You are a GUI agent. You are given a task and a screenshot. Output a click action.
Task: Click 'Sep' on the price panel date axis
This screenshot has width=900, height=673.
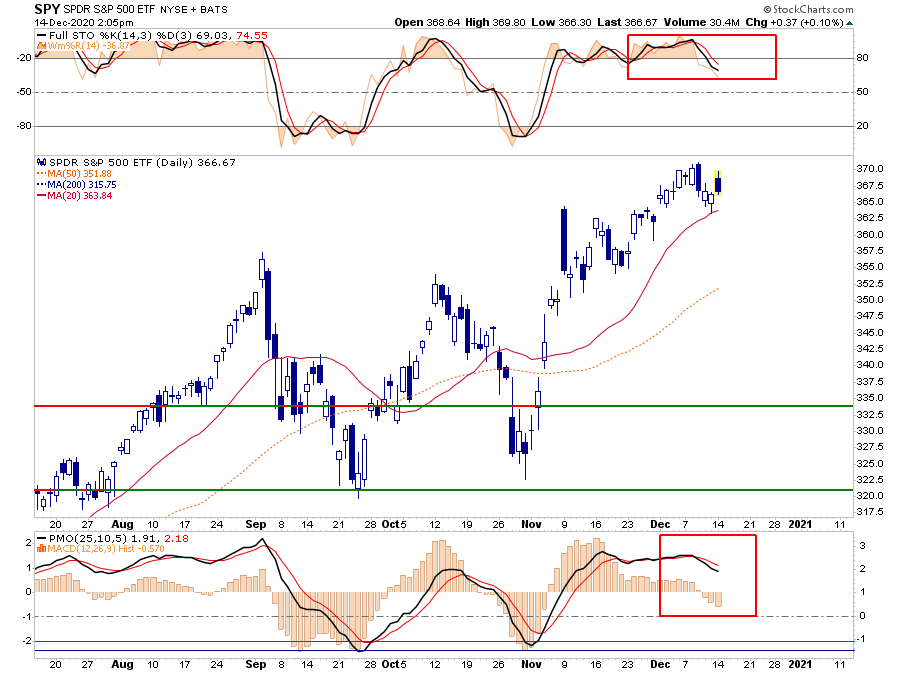coord(255,524)
